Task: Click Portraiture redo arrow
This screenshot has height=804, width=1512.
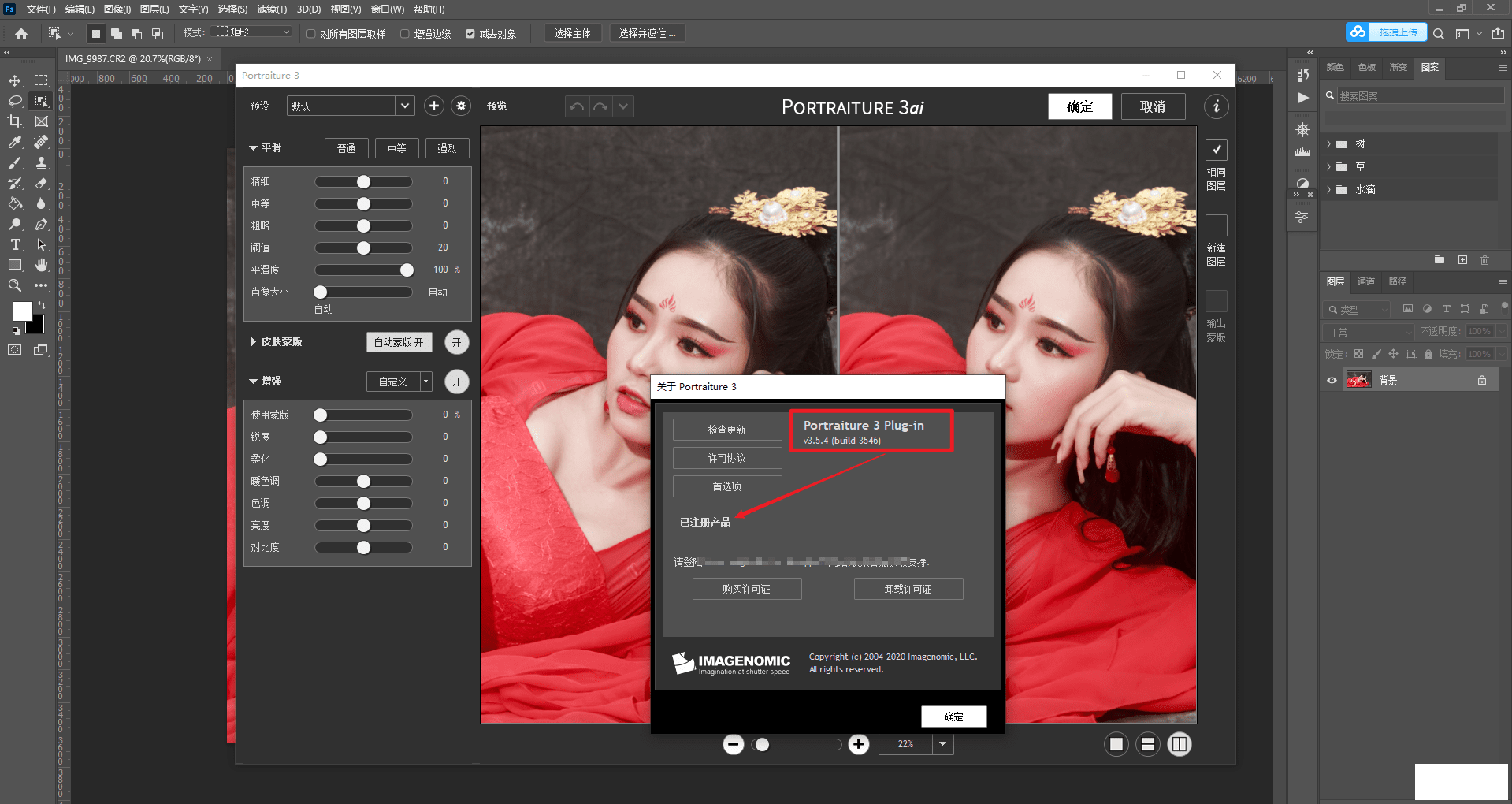Action: (600, 106)
